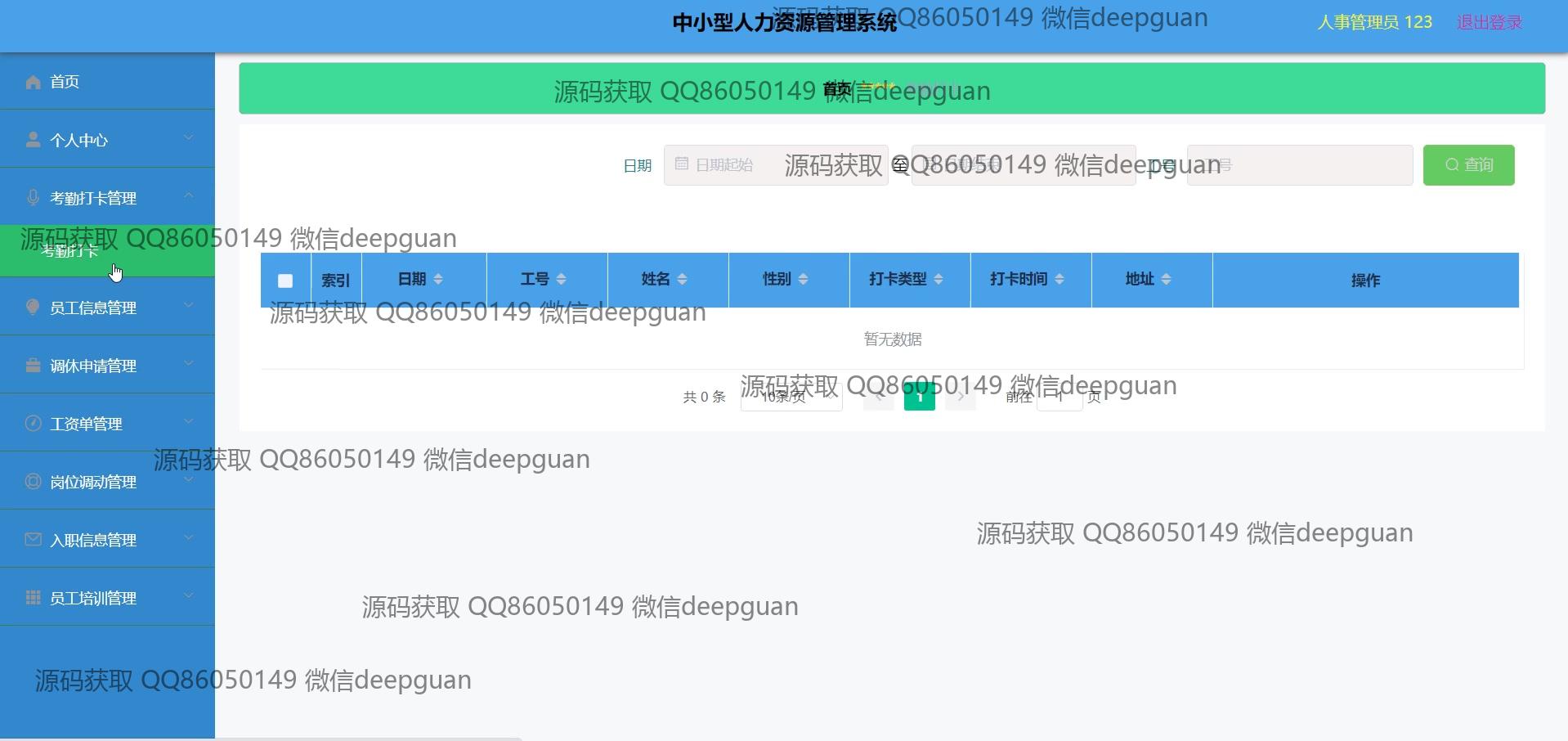This screenshot has height=741, width=1568.
Task: Click the go-to page number input box
Action: [x=1060, y=397]
